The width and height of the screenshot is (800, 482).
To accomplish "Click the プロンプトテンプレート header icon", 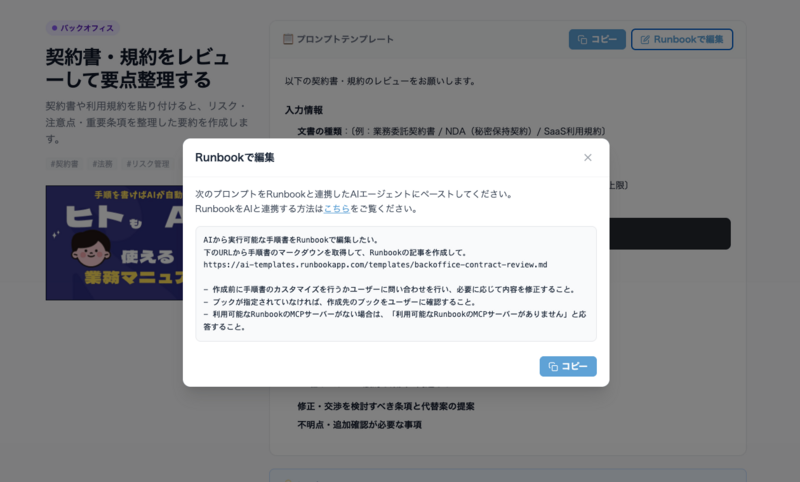I will 288,39.
